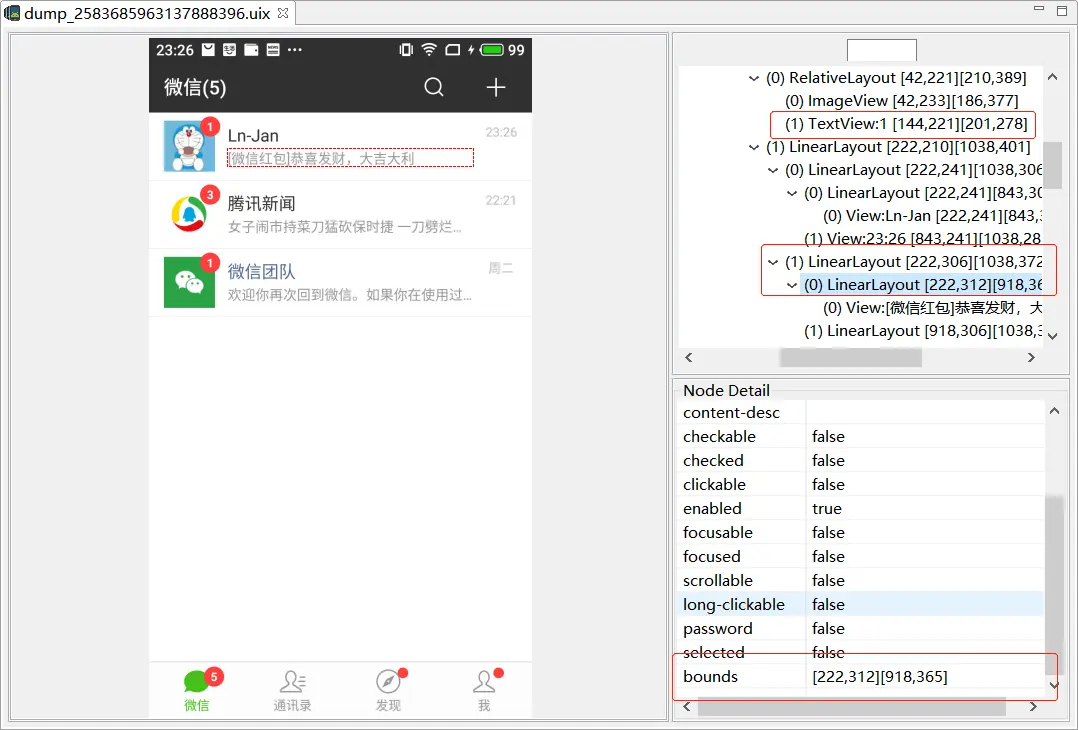1078x730 pixels.
Task: Select View:[微信红包]恭喜发财 tree node
Action: click(x=932, y=308)
